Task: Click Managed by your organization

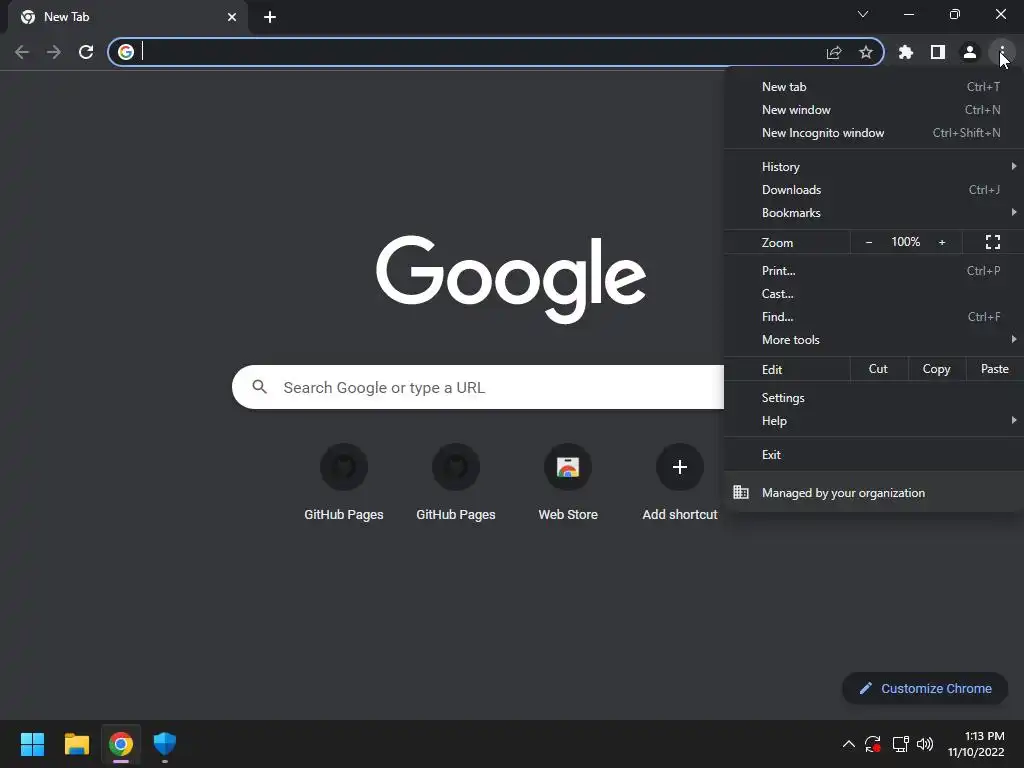Action: click(x=874, y=493)
